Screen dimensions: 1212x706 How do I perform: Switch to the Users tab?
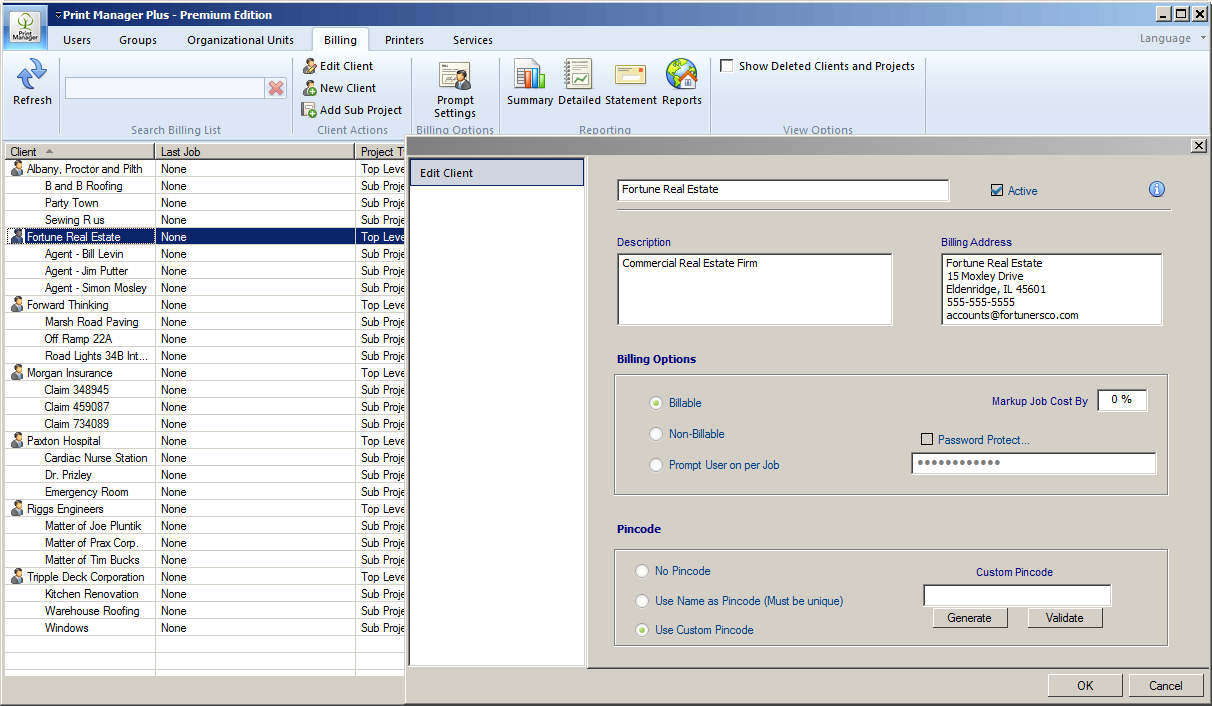(77, 40)
